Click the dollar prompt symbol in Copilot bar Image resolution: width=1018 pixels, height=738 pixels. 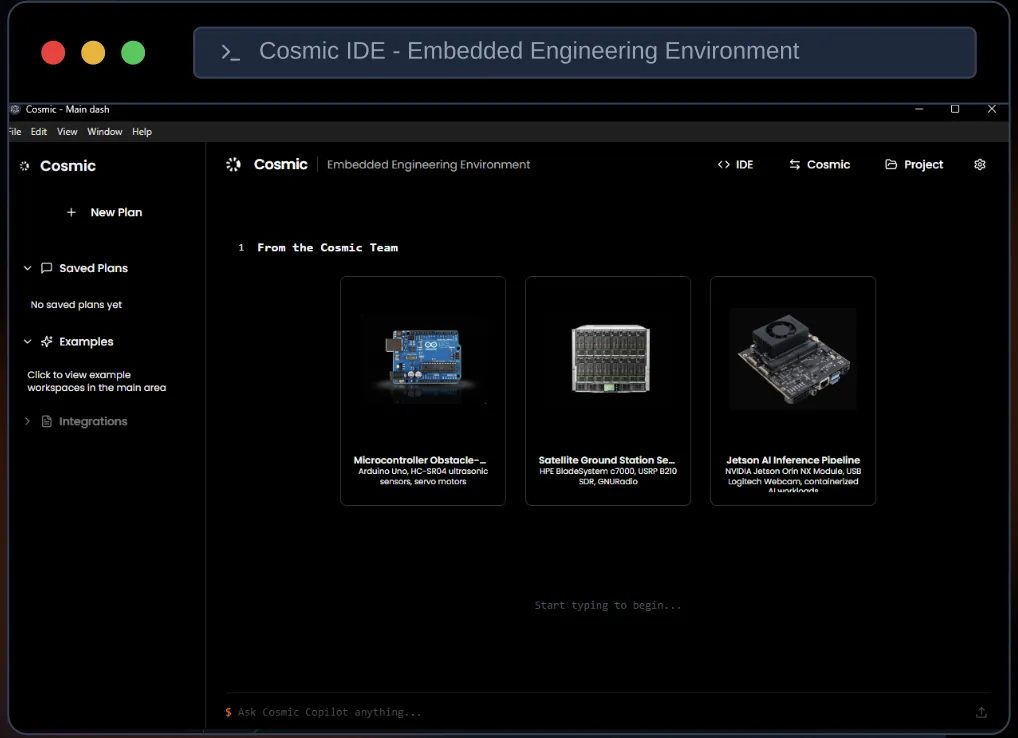click(229, 712)
